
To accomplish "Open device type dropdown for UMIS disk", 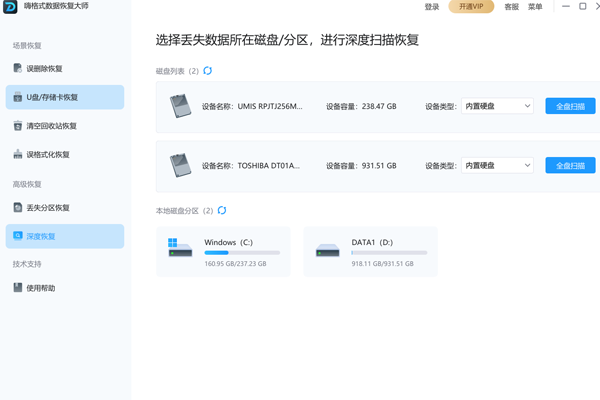I will [x=497, y=106].
